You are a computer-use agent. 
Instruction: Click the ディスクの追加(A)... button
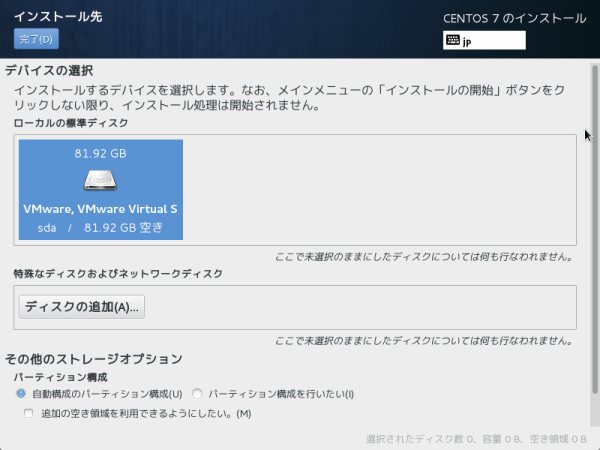pos(82,307)
